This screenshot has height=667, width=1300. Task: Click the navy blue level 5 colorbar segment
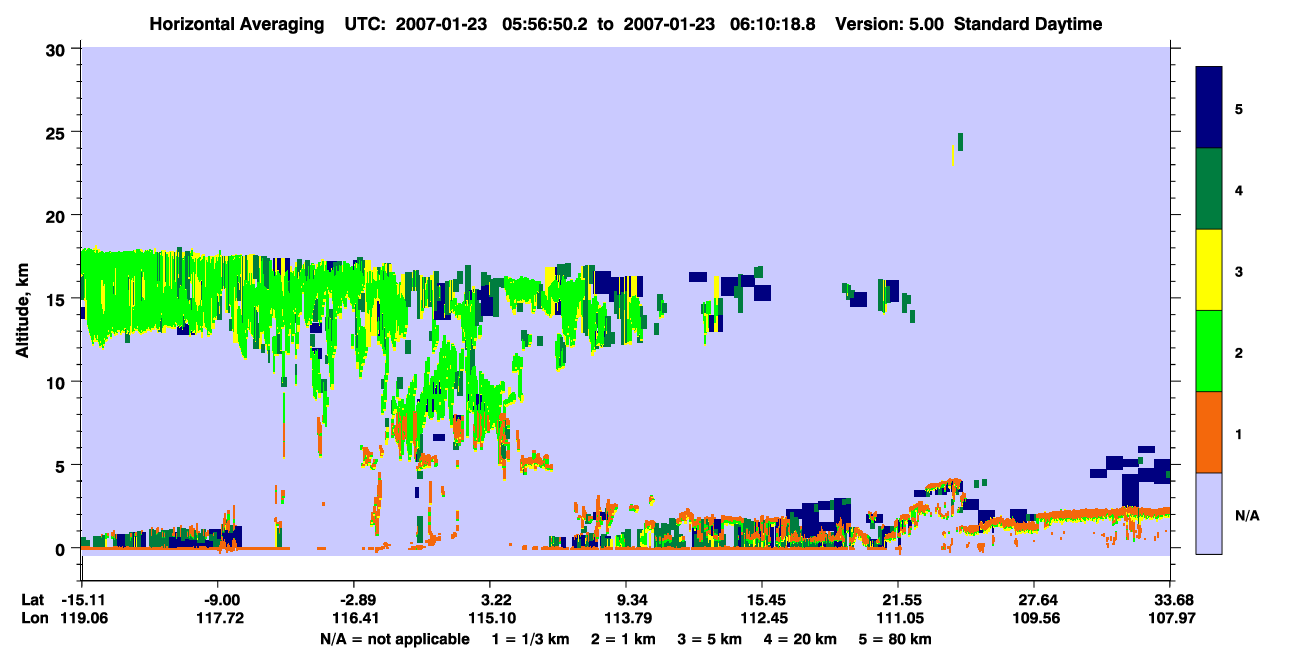(x=1209, y=107)
